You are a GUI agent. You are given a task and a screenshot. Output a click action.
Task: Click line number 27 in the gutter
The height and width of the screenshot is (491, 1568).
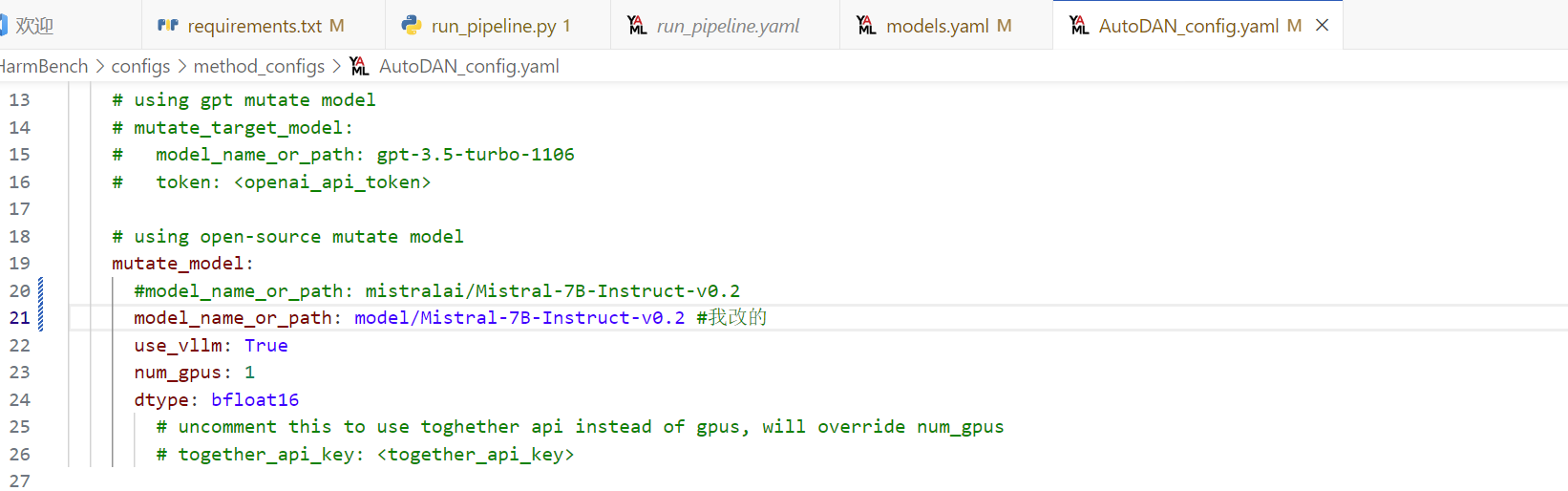pos(20,480)
